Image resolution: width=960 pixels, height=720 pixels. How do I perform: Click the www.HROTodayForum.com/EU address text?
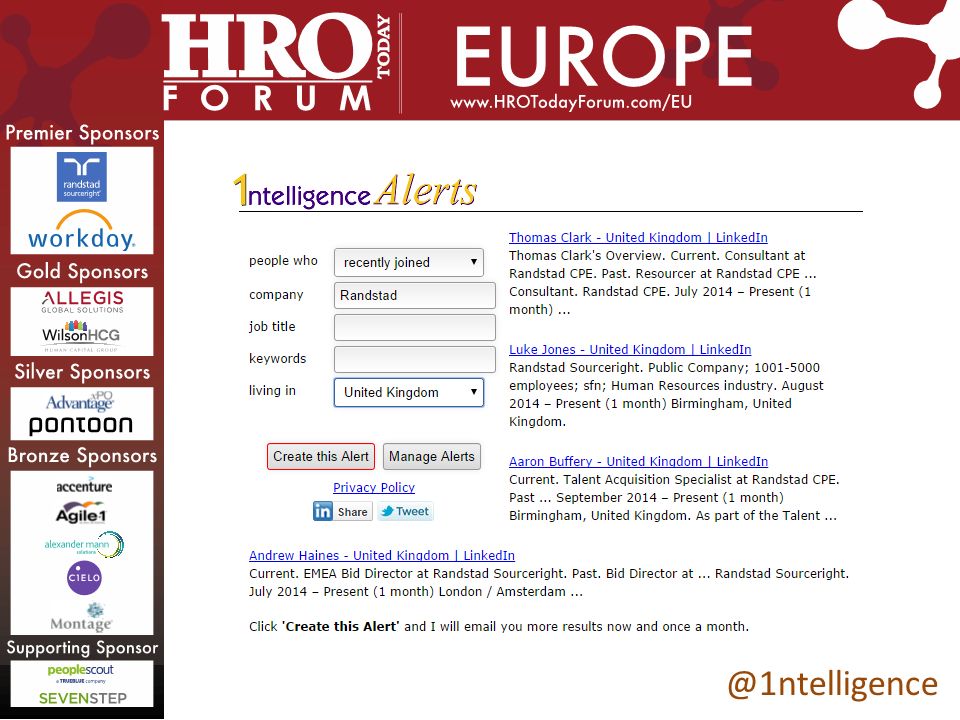571,102
